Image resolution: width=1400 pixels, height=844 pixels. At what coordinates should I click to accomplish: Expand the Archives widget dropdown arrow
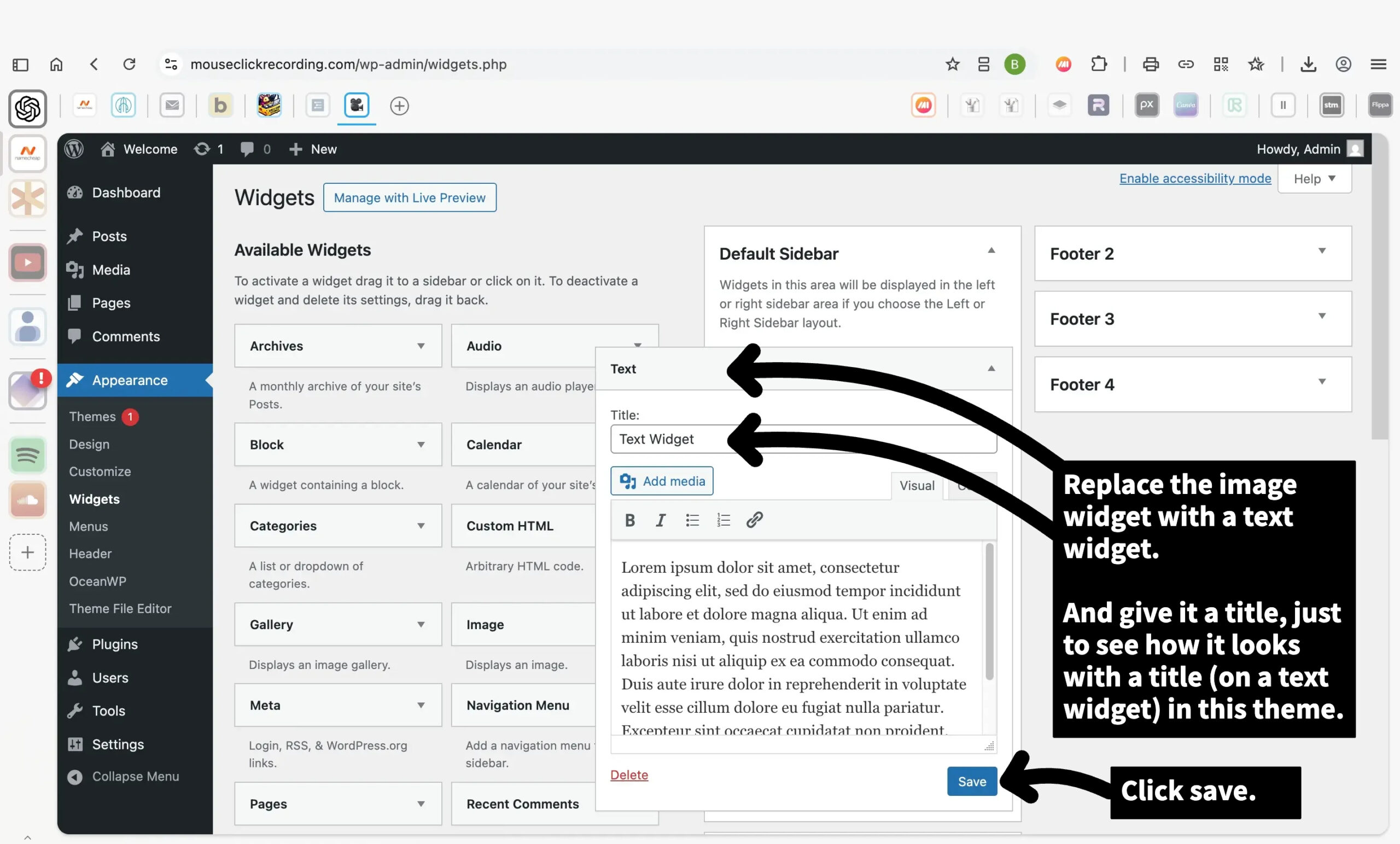pos(421,346)
